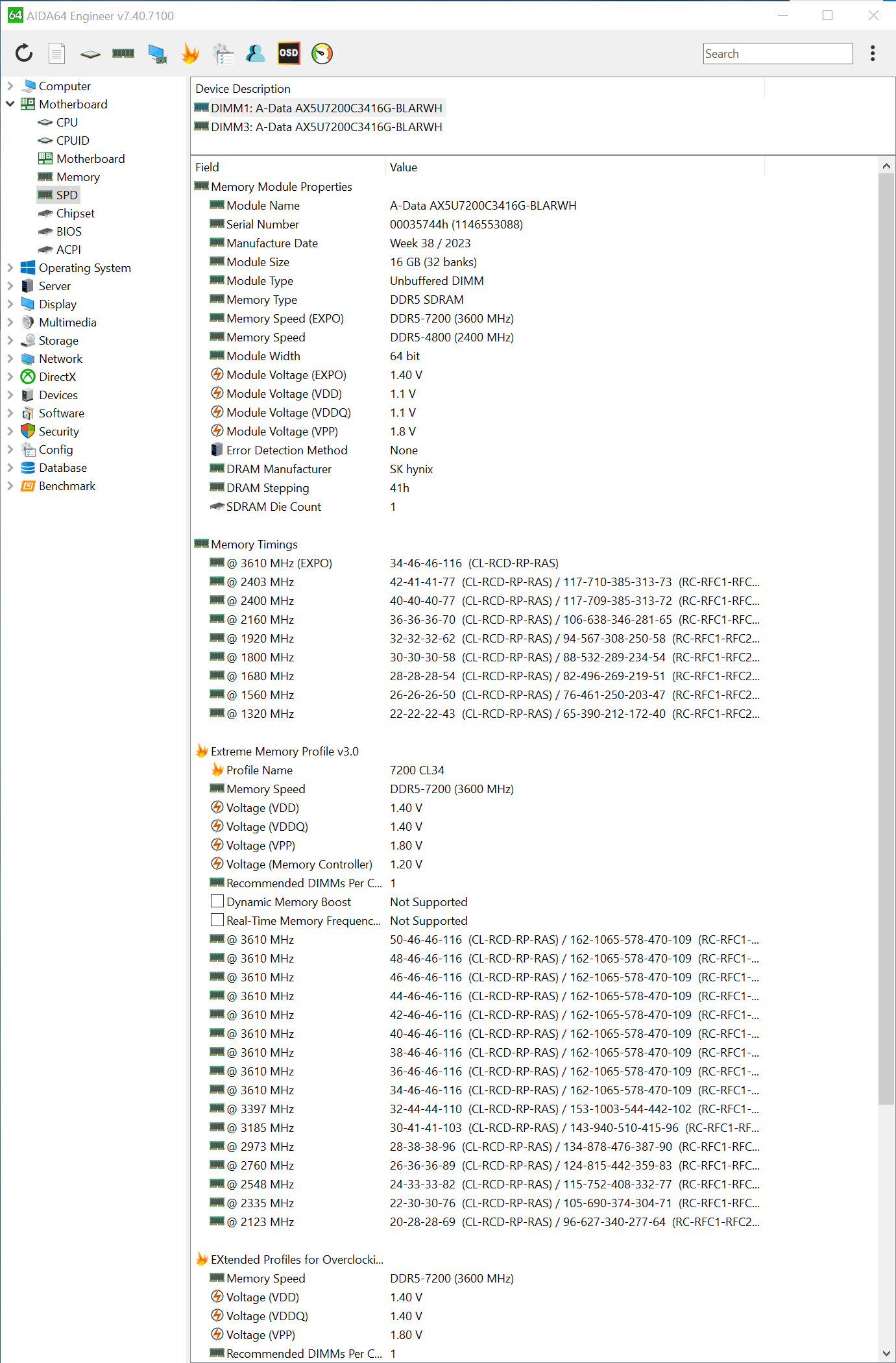Select the Module Name row
This screenshot has height=1363, width=896.
[477, 205]
